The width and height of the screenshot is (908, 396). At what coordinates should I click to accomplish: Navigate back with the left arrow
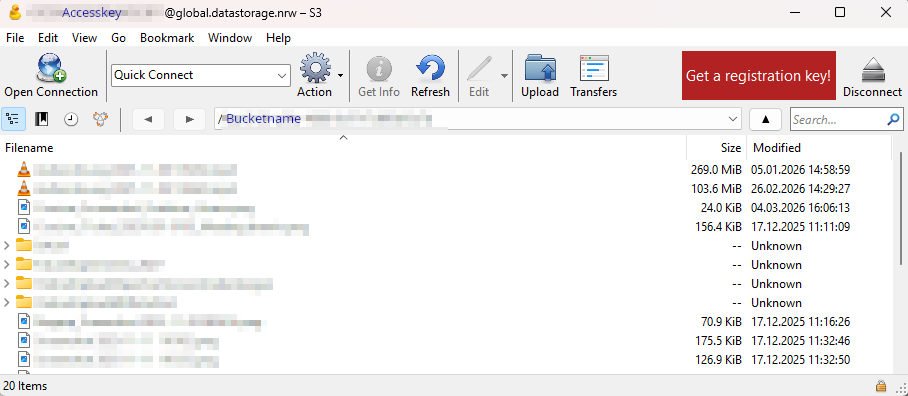148,120
